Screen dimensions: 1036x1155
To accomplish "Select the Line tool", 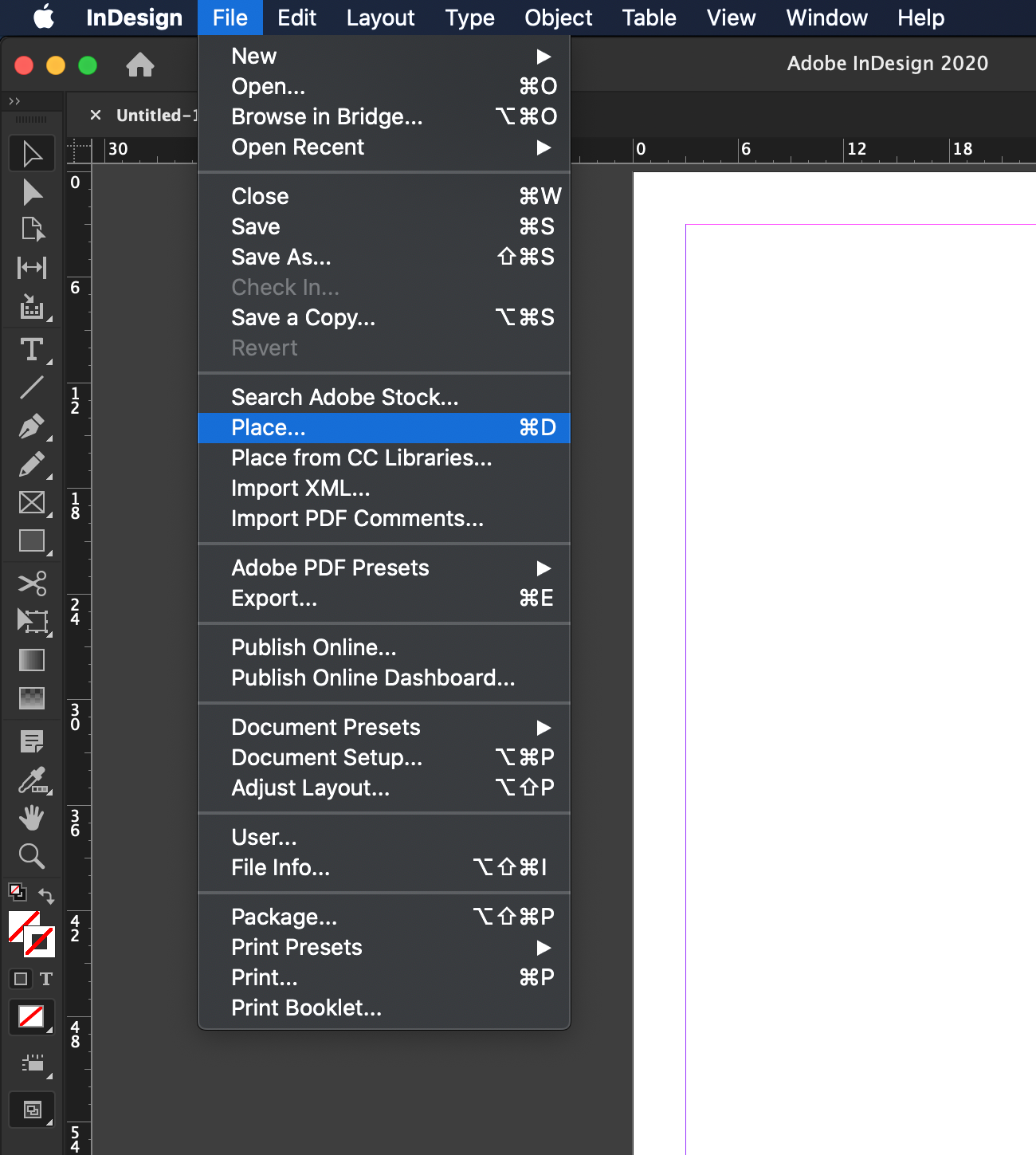I will point(32,388).
